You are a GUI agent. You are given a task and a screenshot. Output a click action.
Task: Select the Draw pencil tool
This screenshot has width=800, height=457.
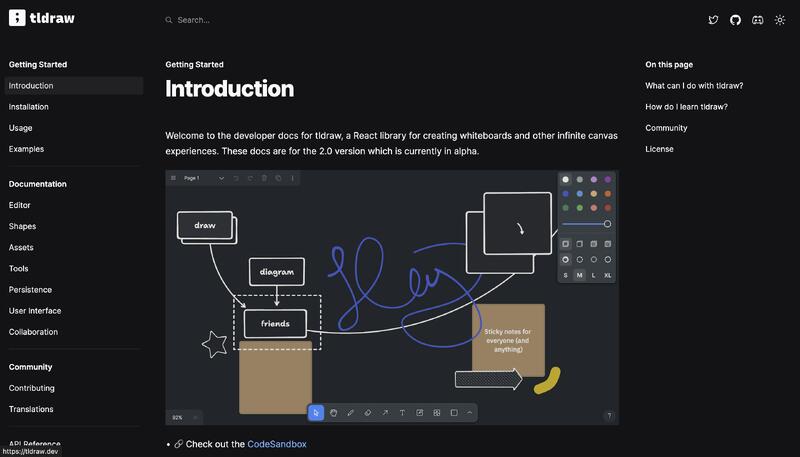point(351,413)
